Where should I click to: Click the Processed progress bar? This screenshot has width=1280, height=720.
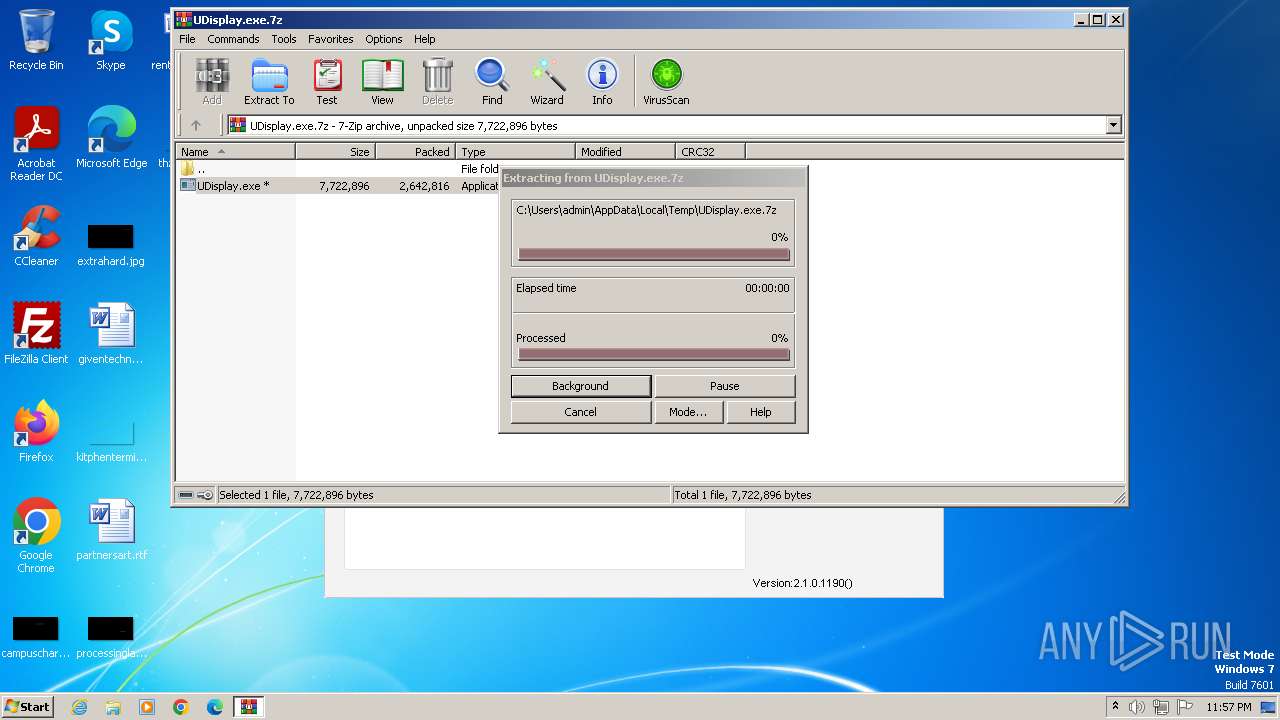click(654, 354)
